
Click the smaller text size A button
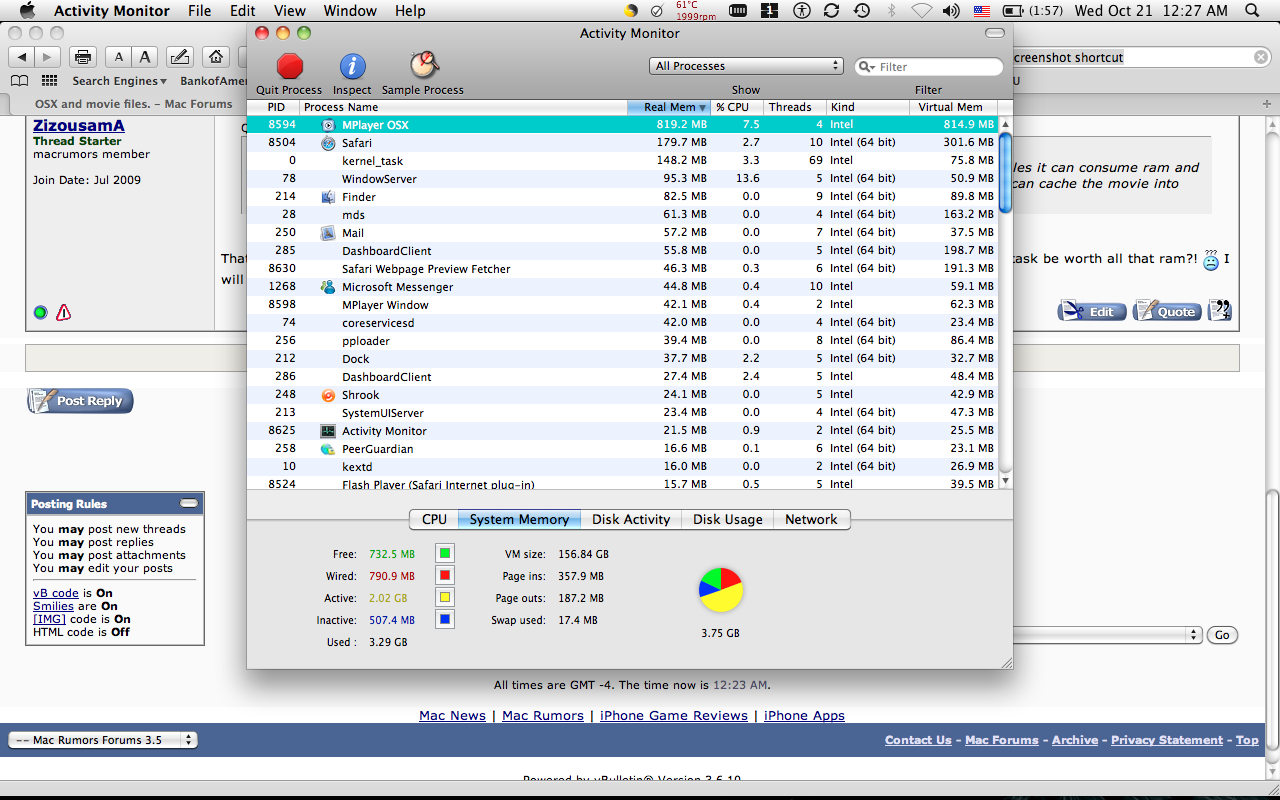coord(119,57)
